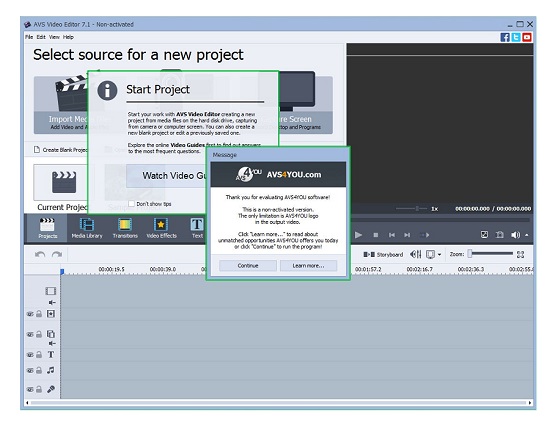Viewport: 550px width, 423px height.
Task: Mute the preview volume speaker
Action: pyautogui.click(x=515, y=235)
